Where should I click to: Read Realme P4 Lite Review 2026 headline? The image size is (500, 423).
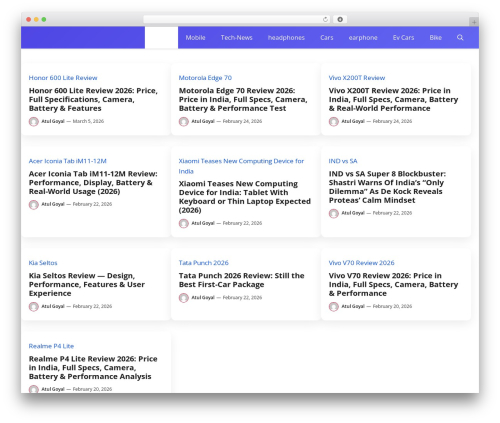pyautogui.click(x=93, y=367)
